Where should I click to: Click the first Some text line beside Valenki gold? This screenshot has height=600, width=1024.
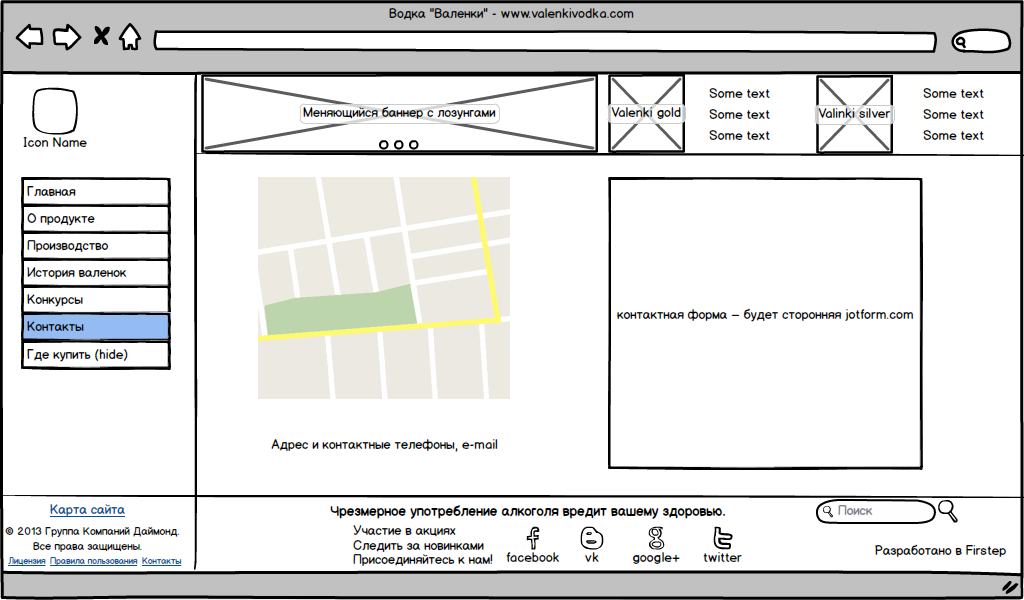point(739,93)
